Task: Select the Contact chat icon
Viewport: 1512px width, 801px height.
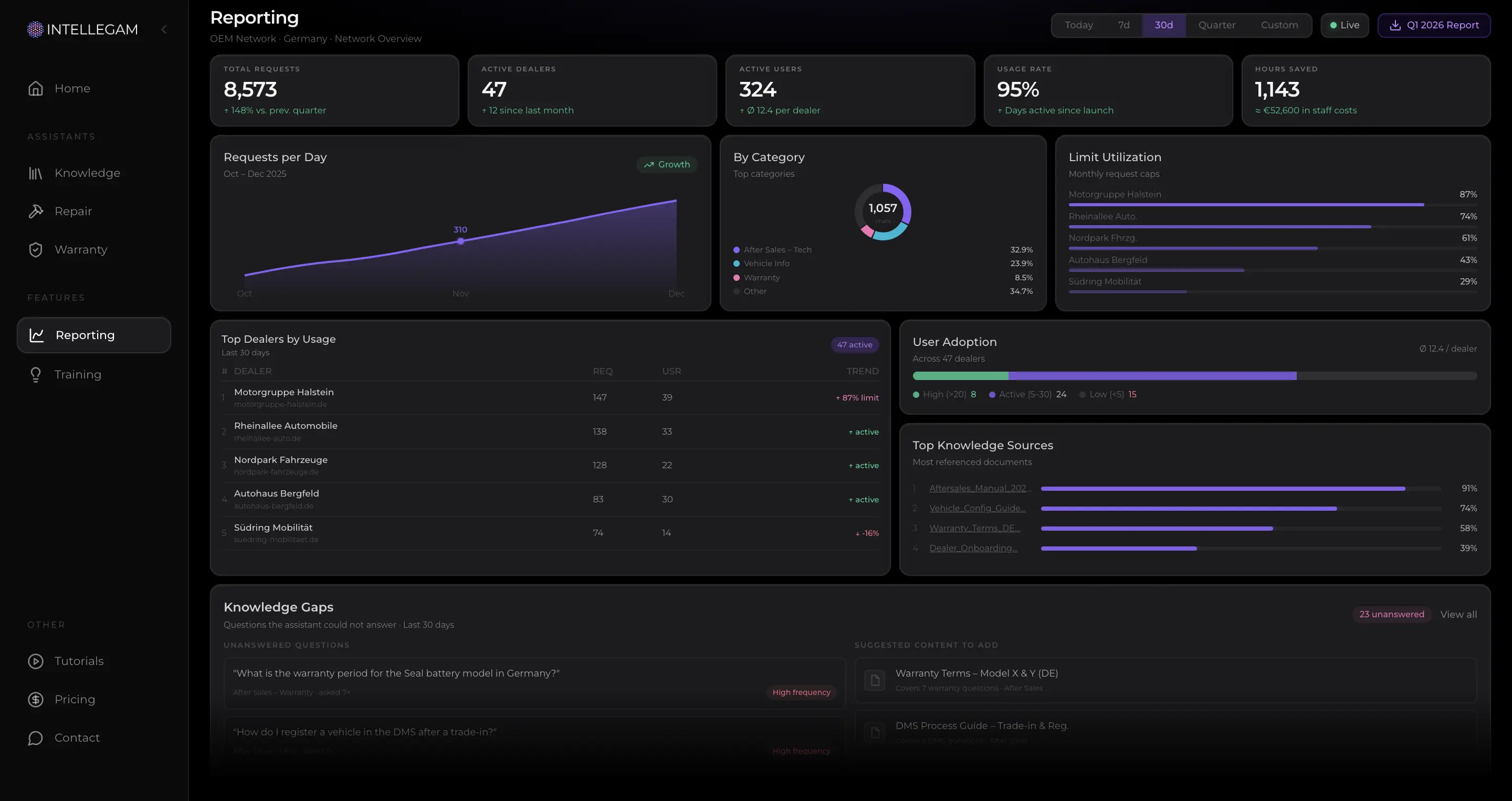Action: (x=36, y=737)
